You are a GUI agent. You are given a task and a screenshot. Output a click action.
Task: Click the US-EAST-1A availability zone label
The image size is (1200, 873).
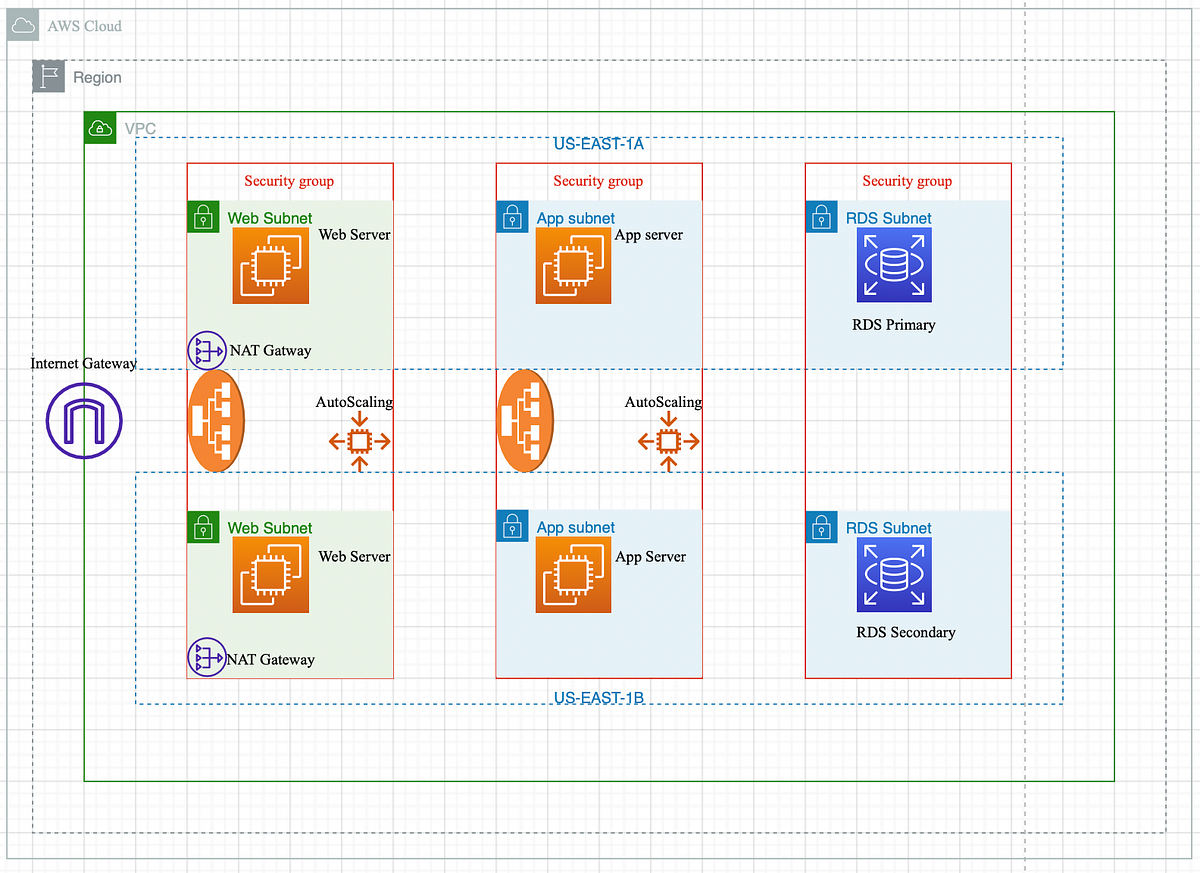(x=598, y=143)
